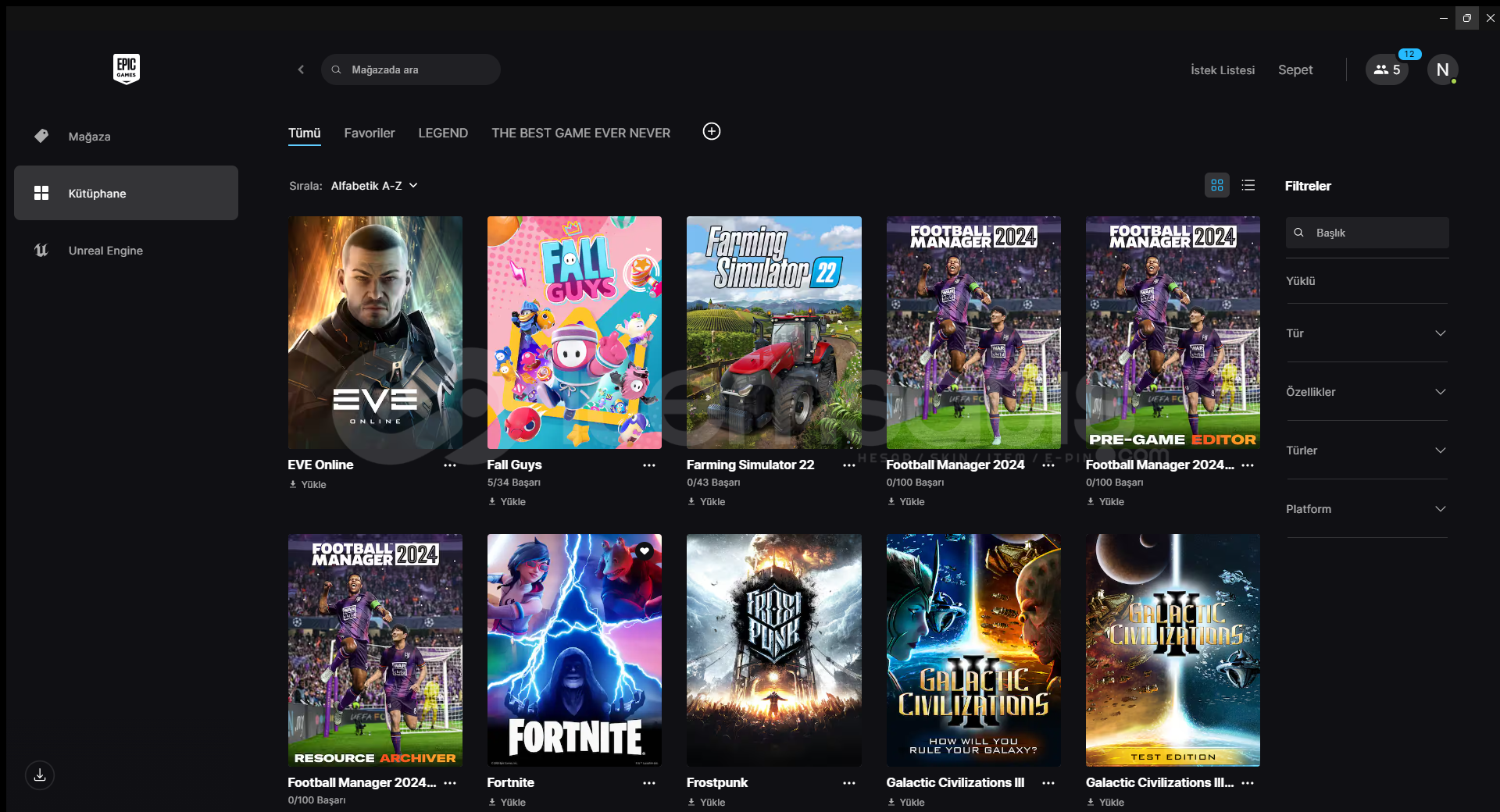
Task: Open downloads icon at bottom left
Action: point(40,775)
